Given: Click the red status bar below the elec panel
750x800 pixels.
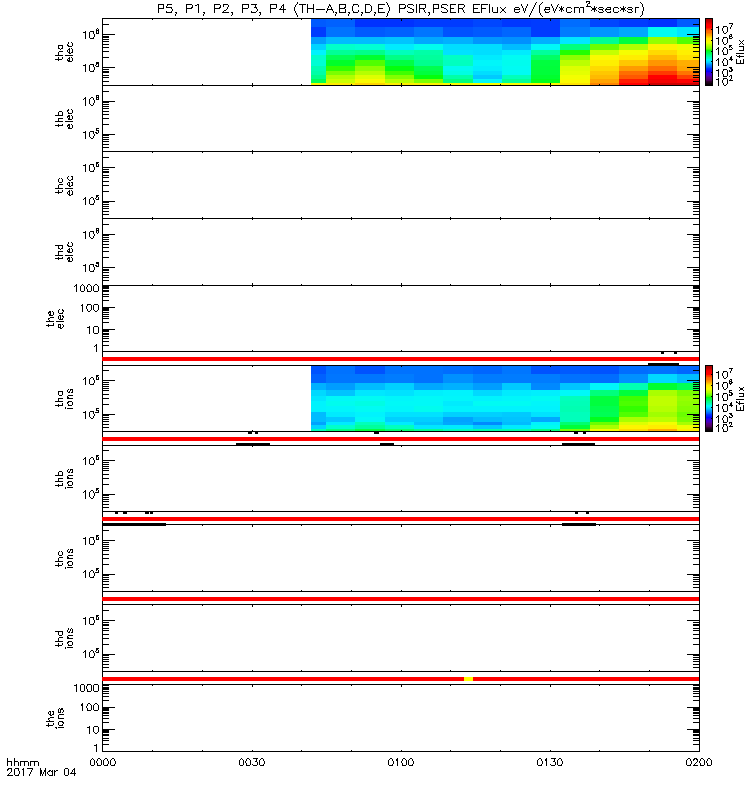Looking at the screenshot, I should [x=401, y=359].
